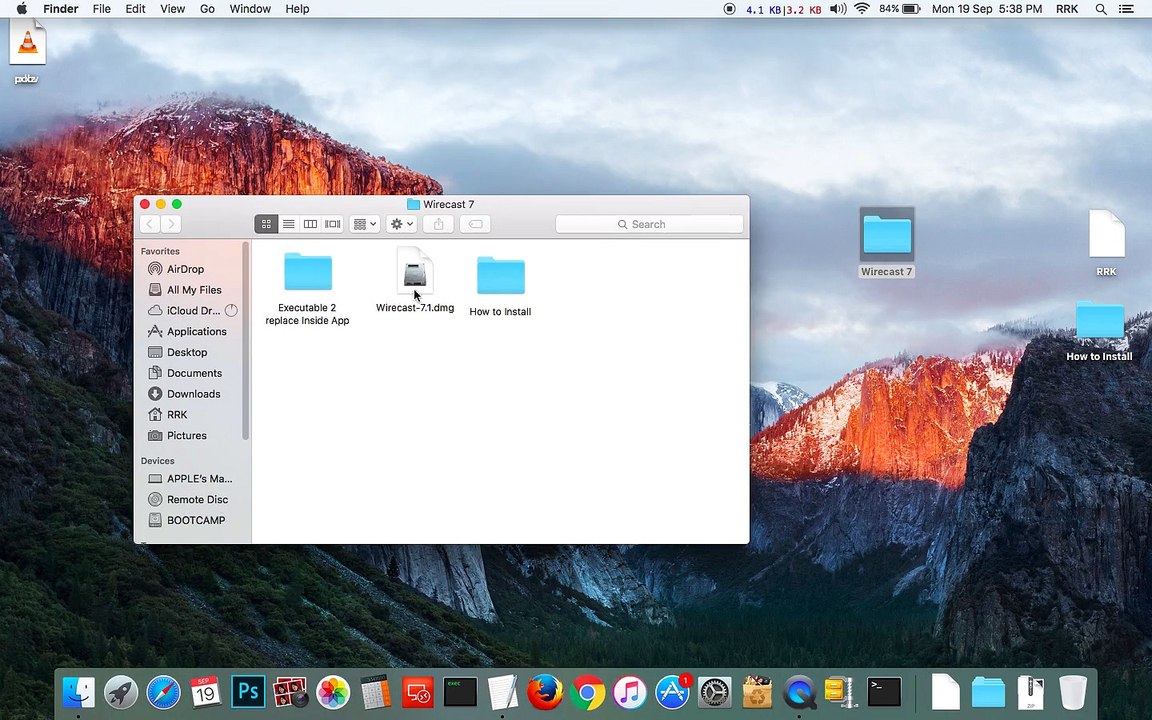Select the Wirecast 7 folder on desktop
The width and height of the screenshot is (1152, 720).
pos(887,242)
